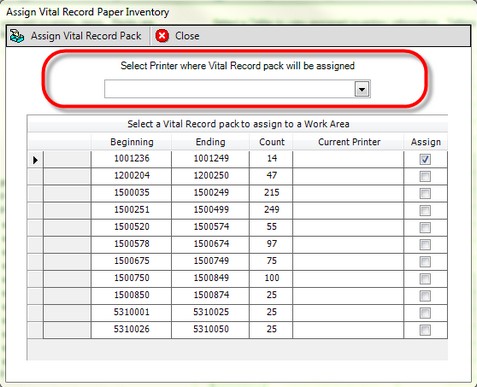
Task: Select Ending cell 1500574
Action: (x=211, y=227)
